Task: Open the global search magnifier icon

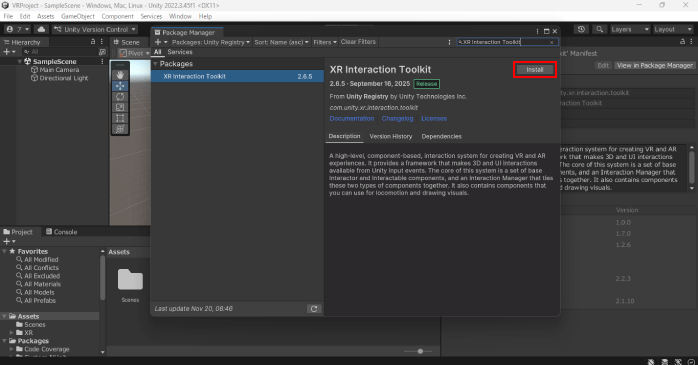Action: point(600,29)
